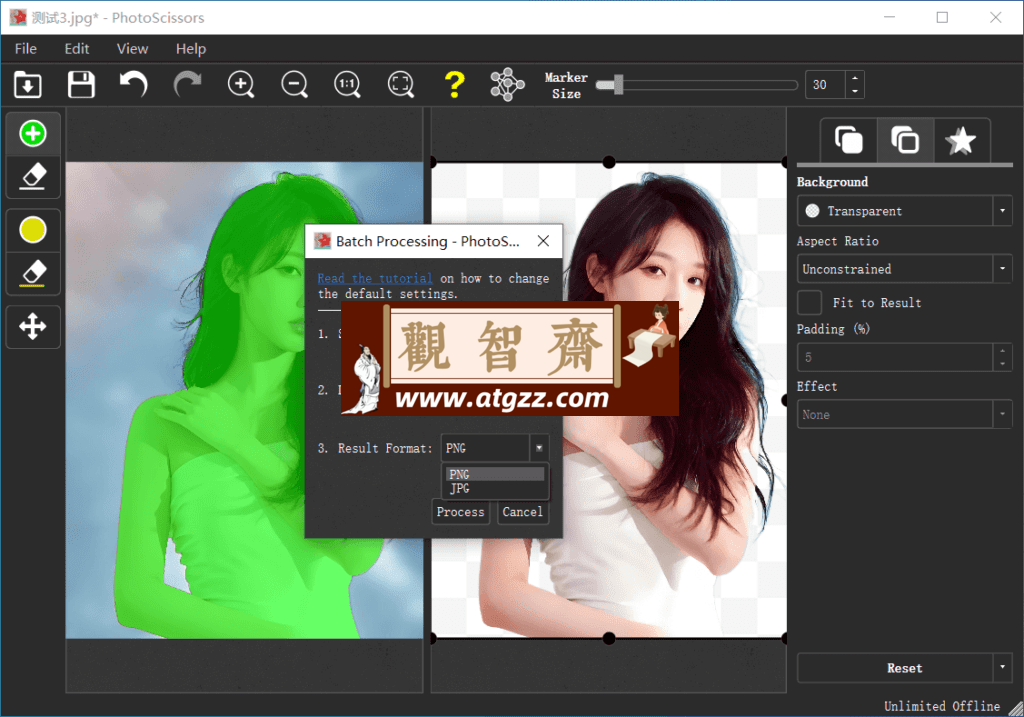The width and height of the screenshot is (1024, 717).
Task: Close the Batch Processing dialog
Action: click(543, 241)
